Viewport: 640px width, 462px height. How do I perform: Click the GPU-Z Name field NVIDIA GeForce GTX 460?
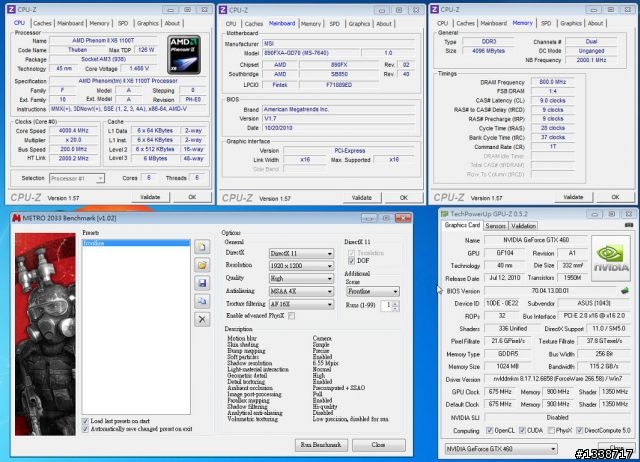(x=536, y=240)
